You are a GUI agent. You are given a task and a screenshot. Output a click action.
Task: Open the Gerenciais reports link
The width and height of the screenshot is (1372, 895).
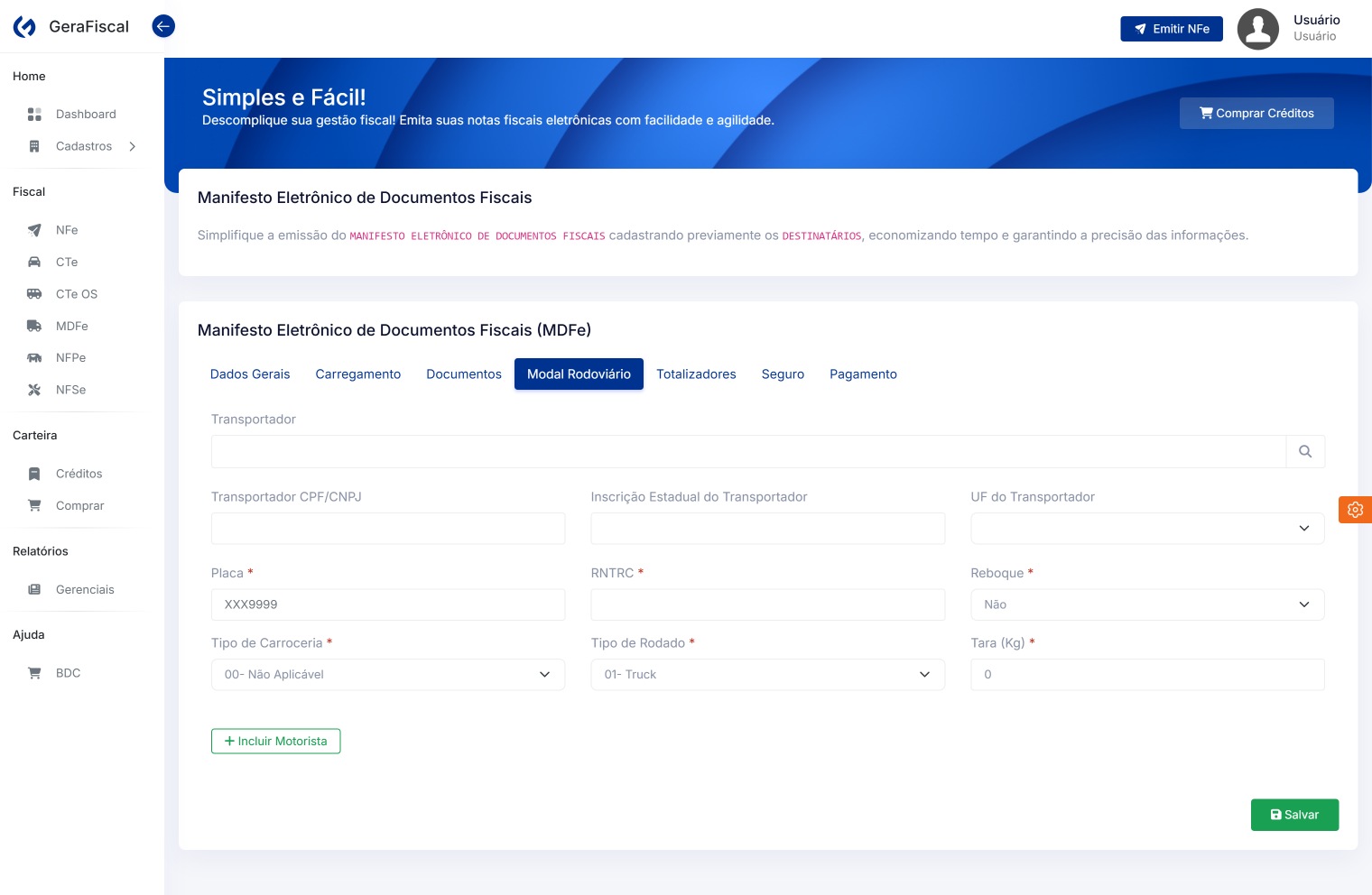85,590
